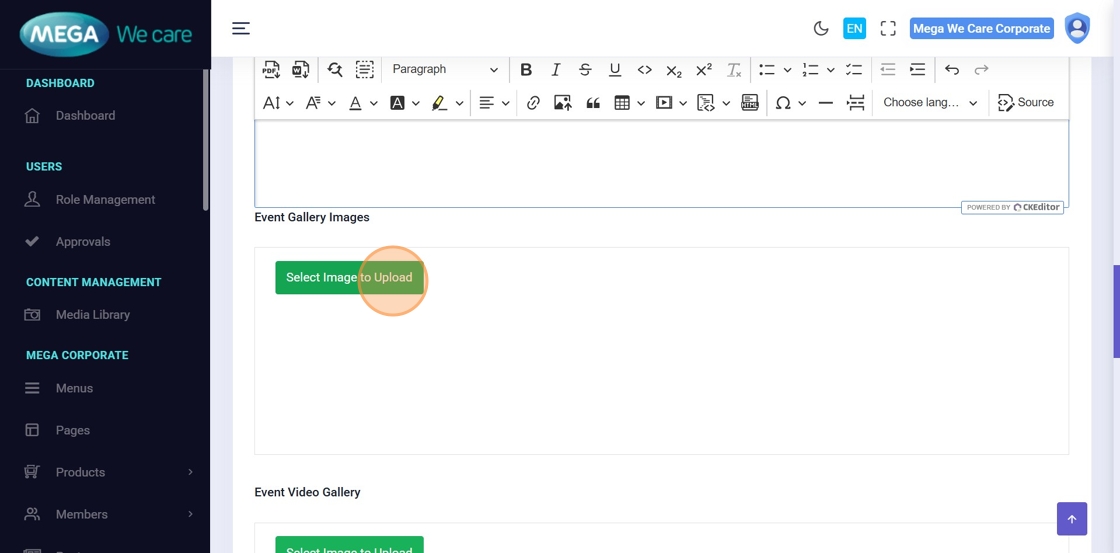Toggle bold formatting in editor
The image size is (1120, 553).
(x=526, y=70)
